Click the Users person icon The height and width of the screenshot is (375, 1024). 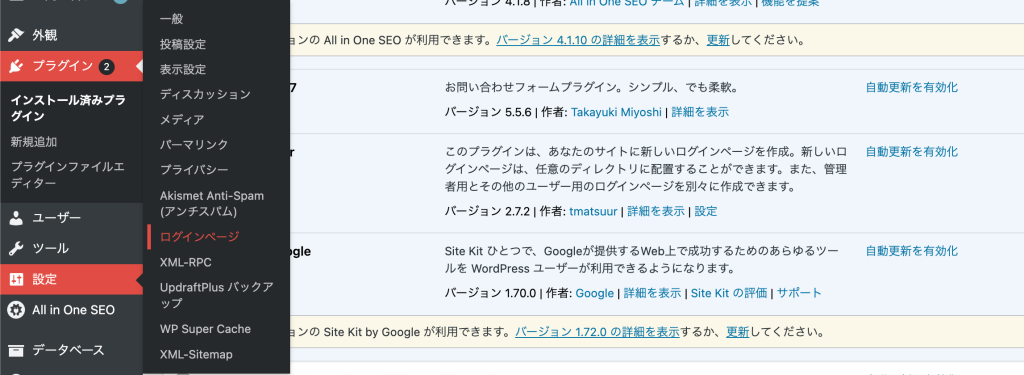click(16, 218)
